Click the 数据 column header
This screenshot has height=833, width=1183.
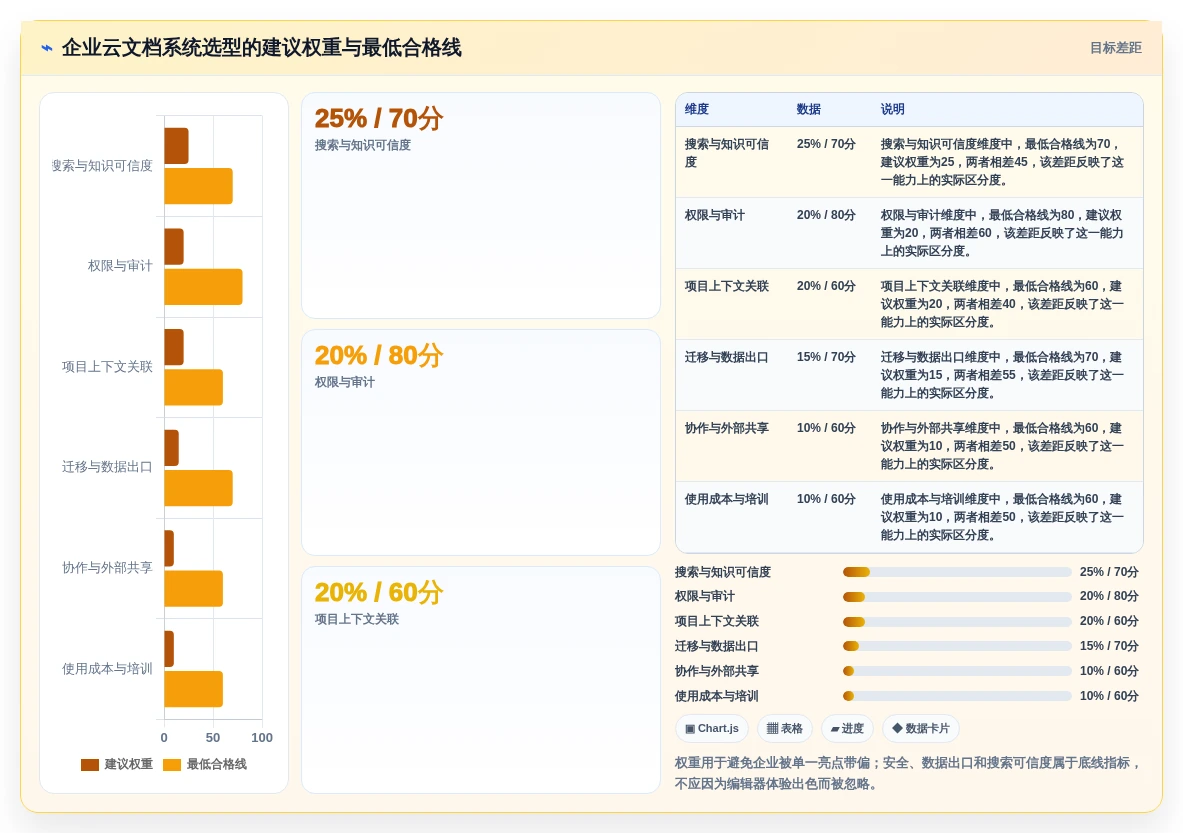(x=809, y=109)
